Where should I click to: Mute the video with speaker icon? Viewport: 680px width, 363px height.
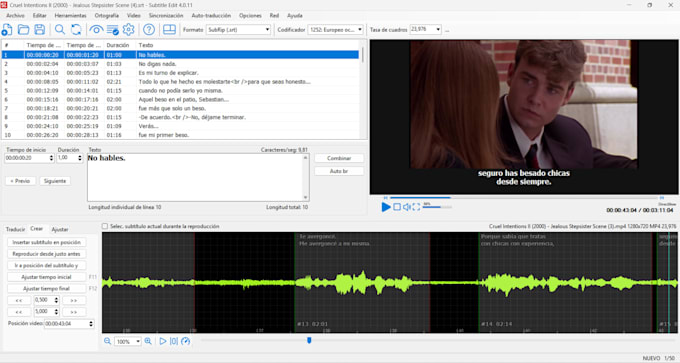[x=407, y=207]
